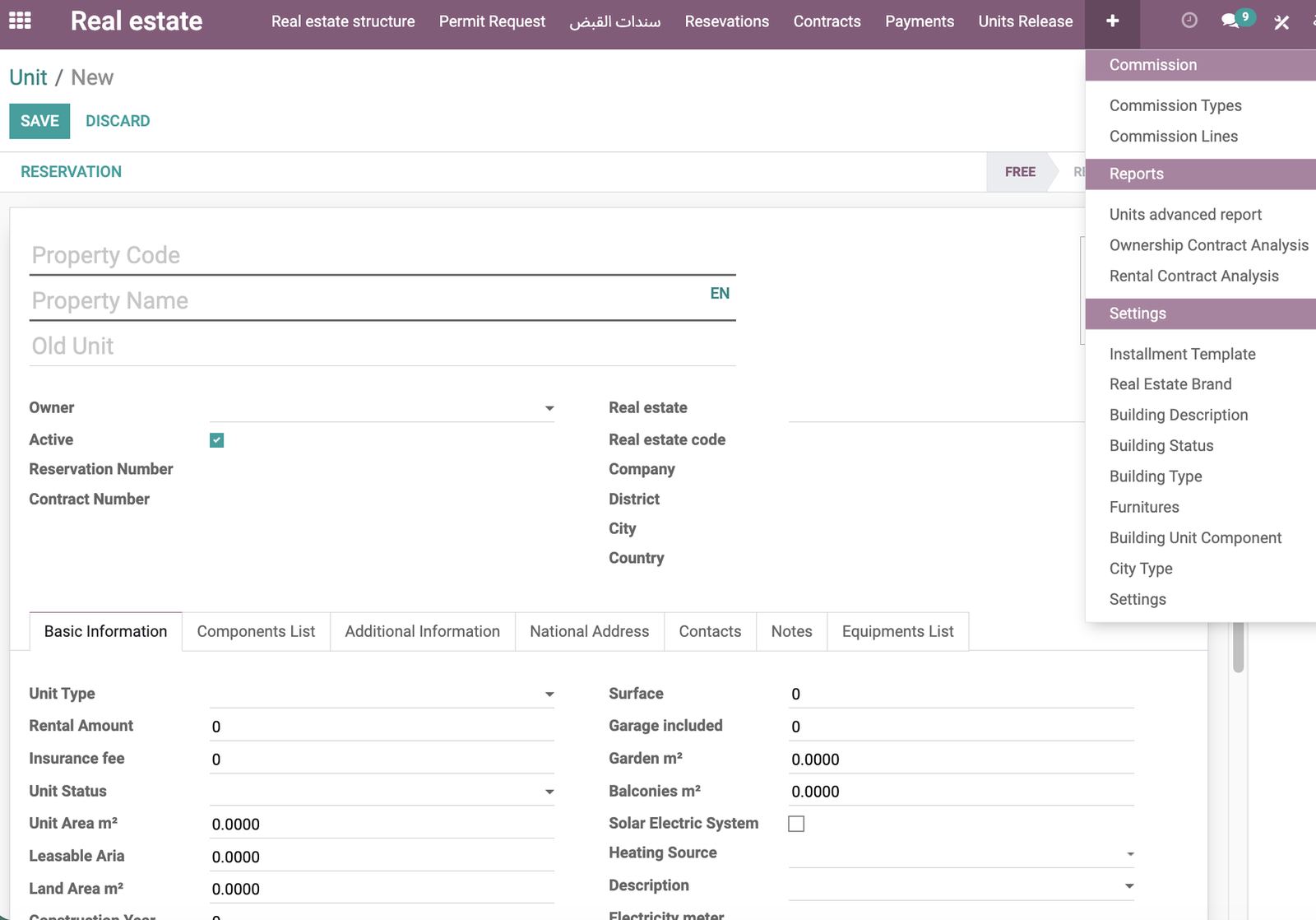1316x920 pixels.
Task: Click the Rental Amount input field
Action: pos(382,727)
